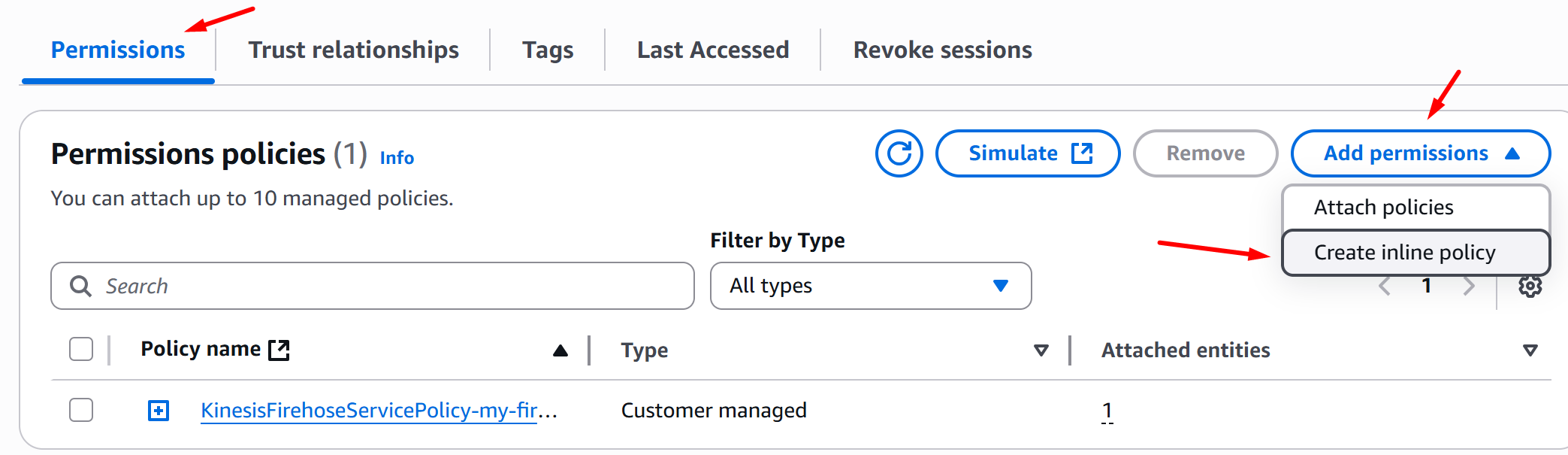Click the sort arrow in Type column

coord(1041,350)
